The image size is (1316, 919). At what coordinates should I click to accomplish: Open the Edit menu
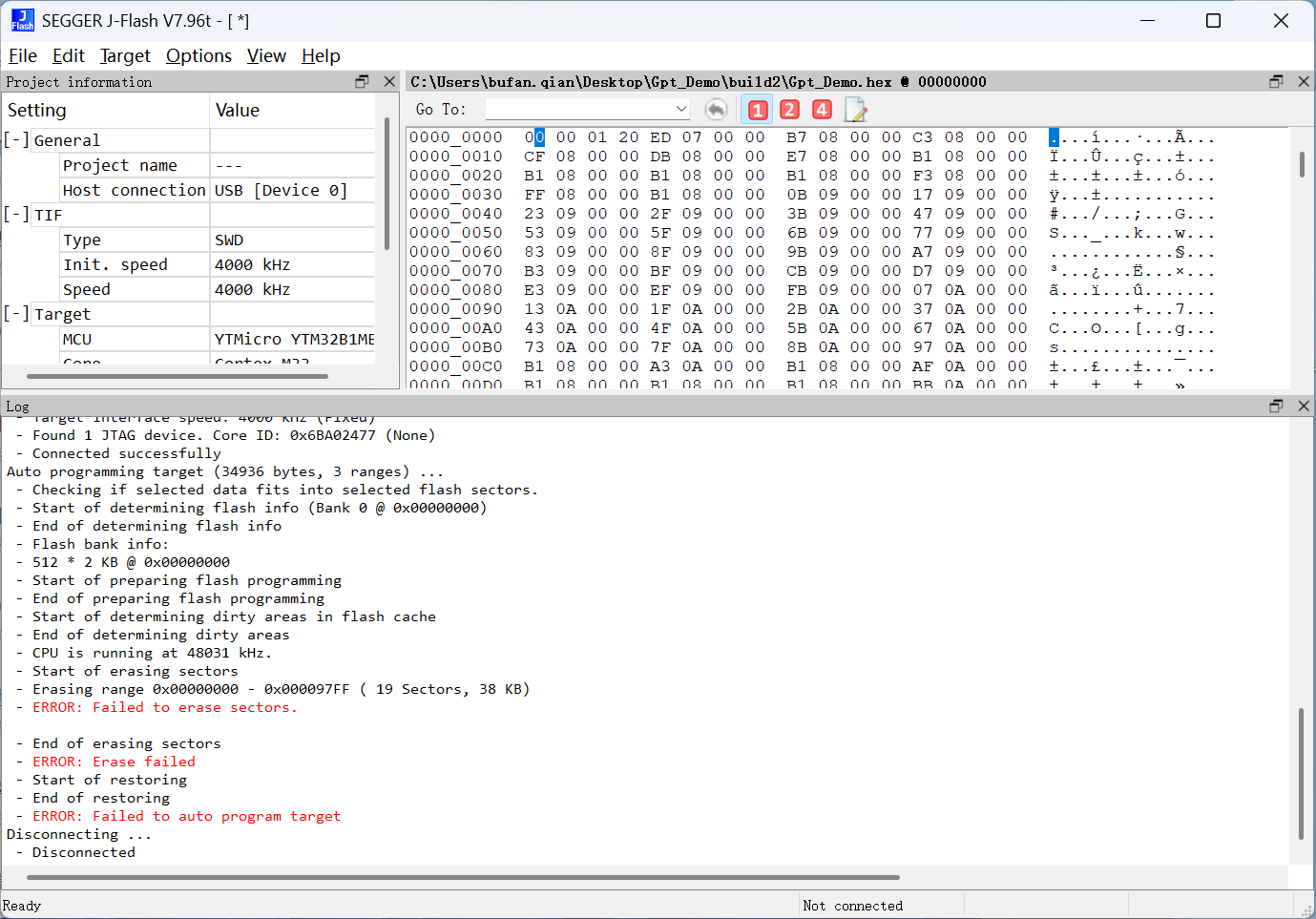pos(68,56)
